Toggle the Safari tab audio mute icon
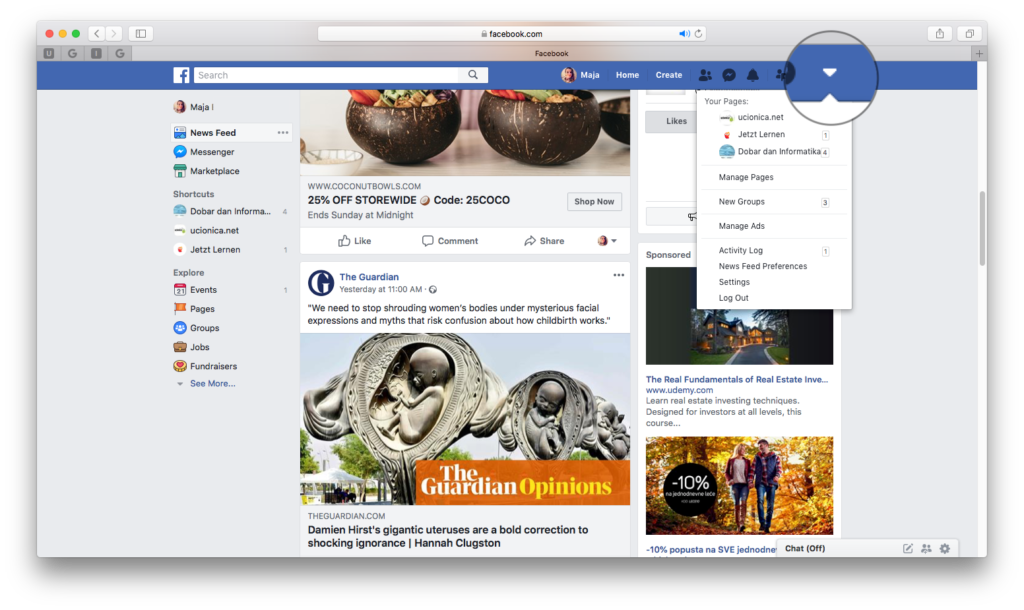Screen dimensions: 1024x610 pyautogui.click(x=684, y=33)
